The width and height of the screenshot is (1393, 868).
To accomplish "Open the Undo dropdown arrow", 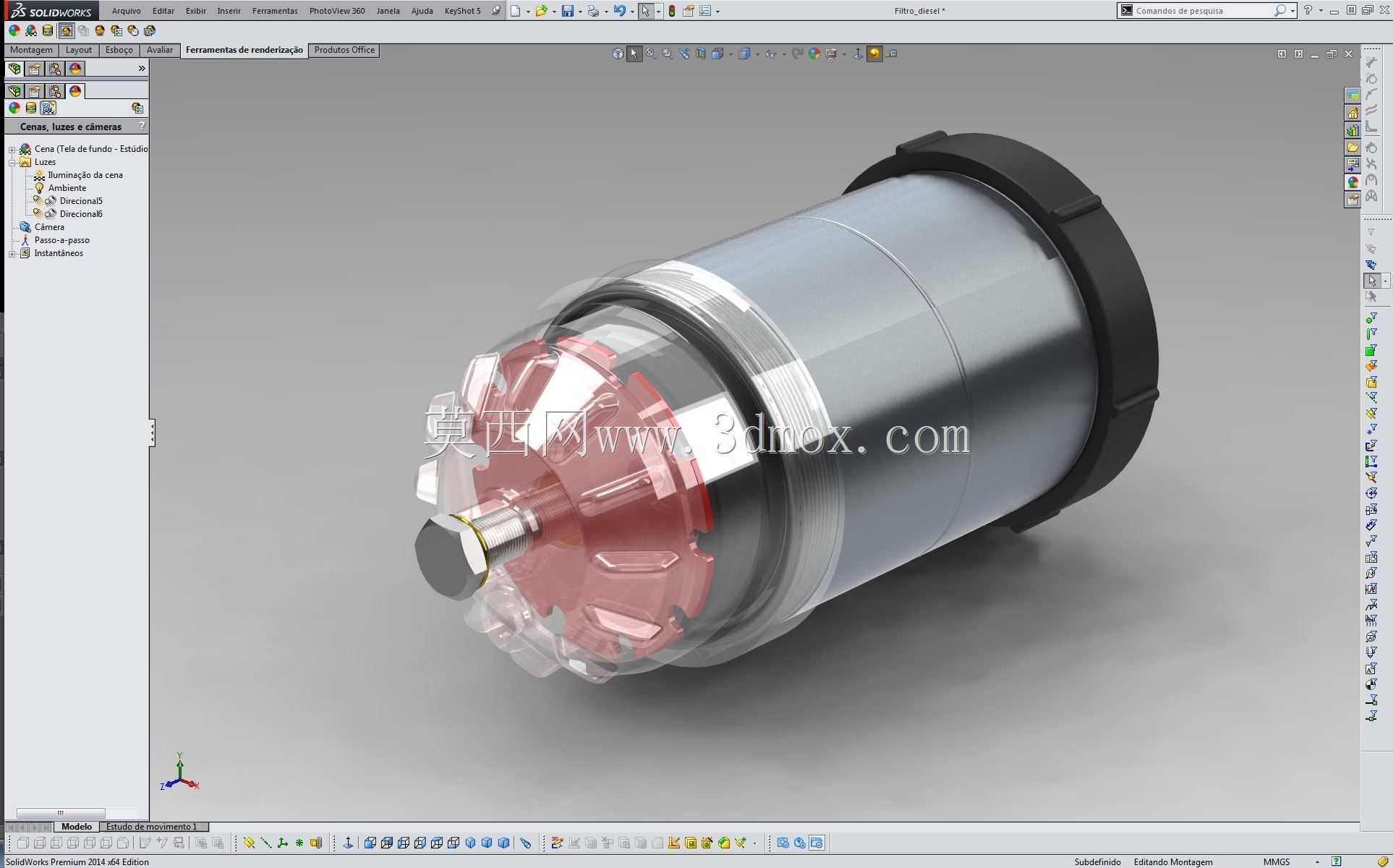I will [631, 12].
